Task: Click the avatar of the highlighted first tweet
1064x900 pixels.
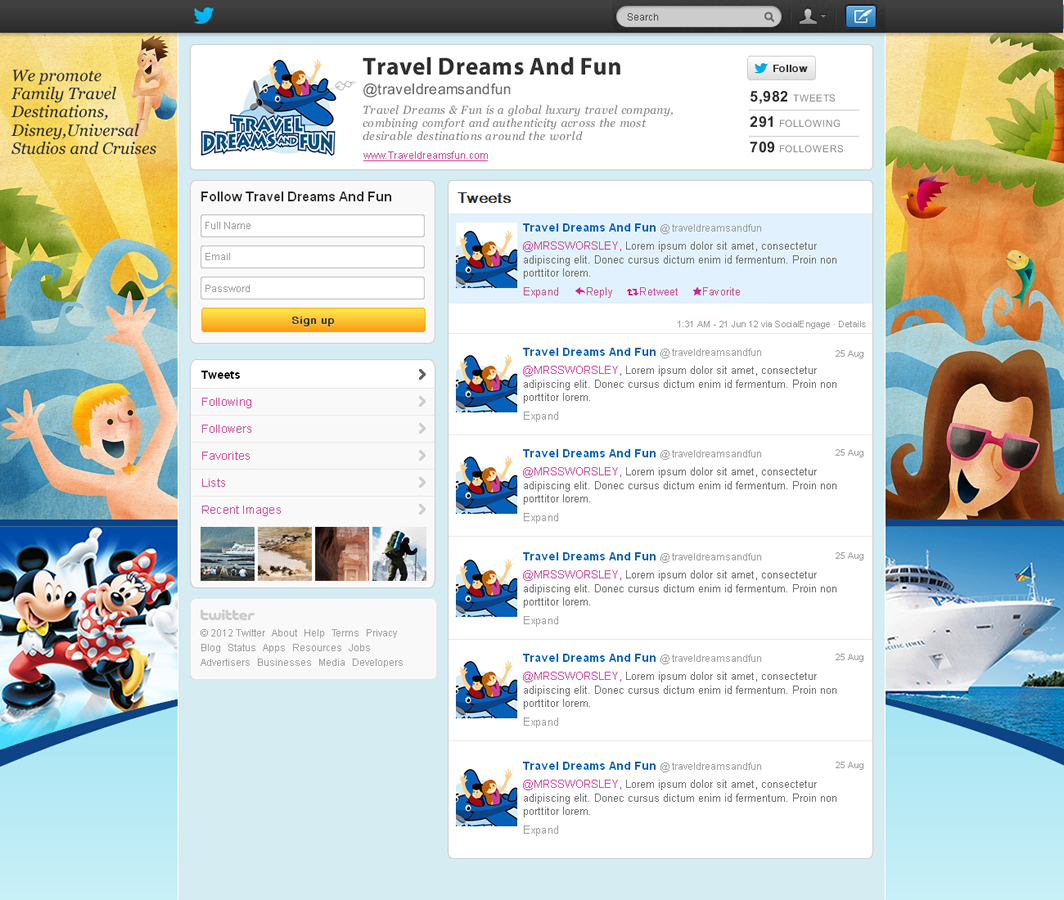Action: [x=486, y=255]
